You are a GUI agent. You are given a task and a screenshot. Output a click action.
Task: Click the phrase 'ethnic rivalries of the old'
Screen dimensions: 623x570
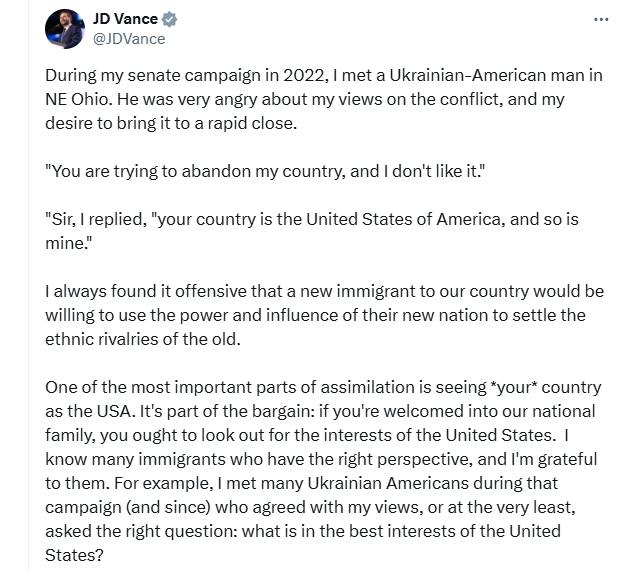(x=141, y=339)
